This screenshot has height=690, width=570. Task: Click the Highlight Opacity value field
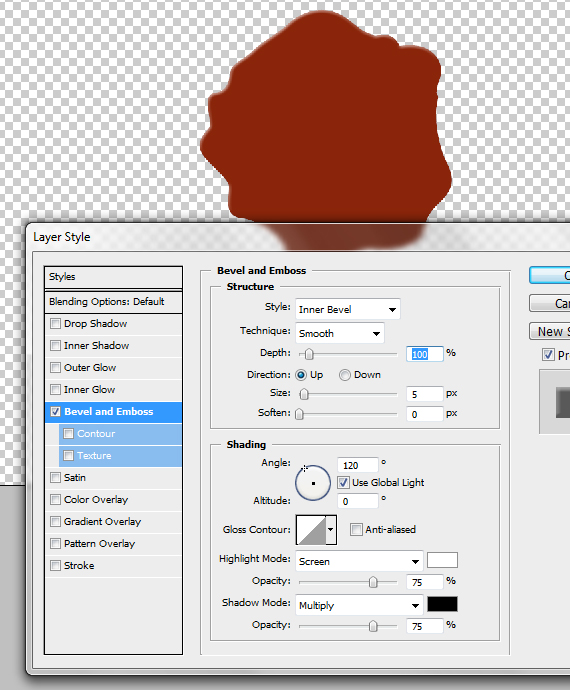(425, 582)
